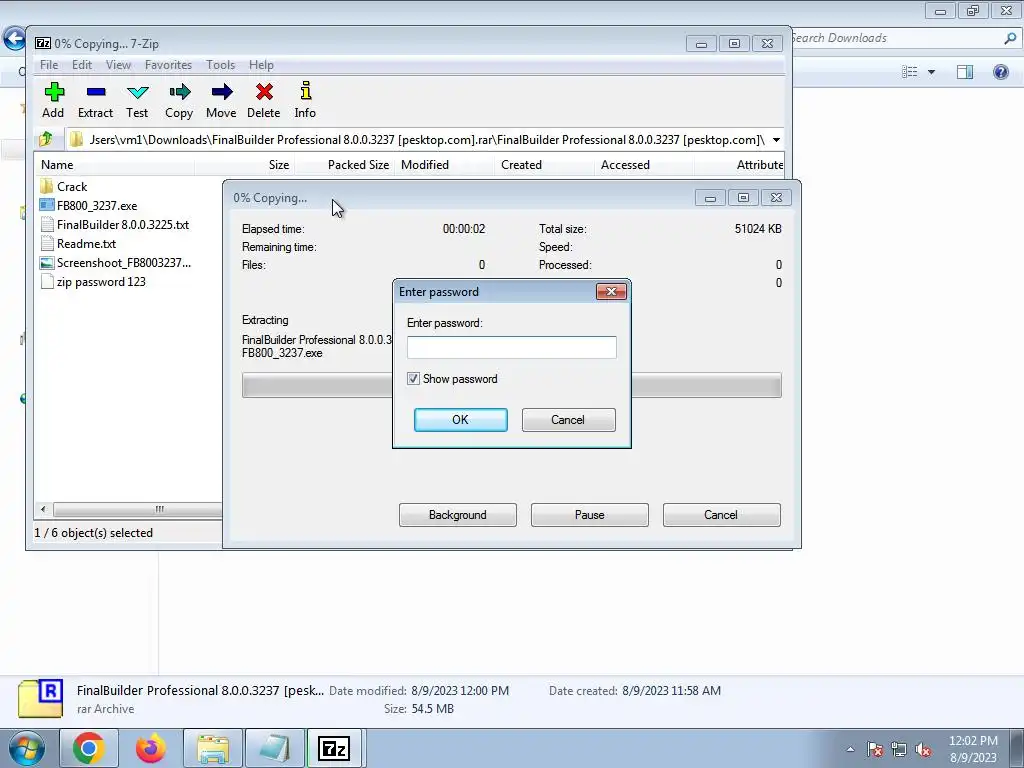Open Chrome from the taskbar
The image size is (1024, 768).
[x=89, y=748]
